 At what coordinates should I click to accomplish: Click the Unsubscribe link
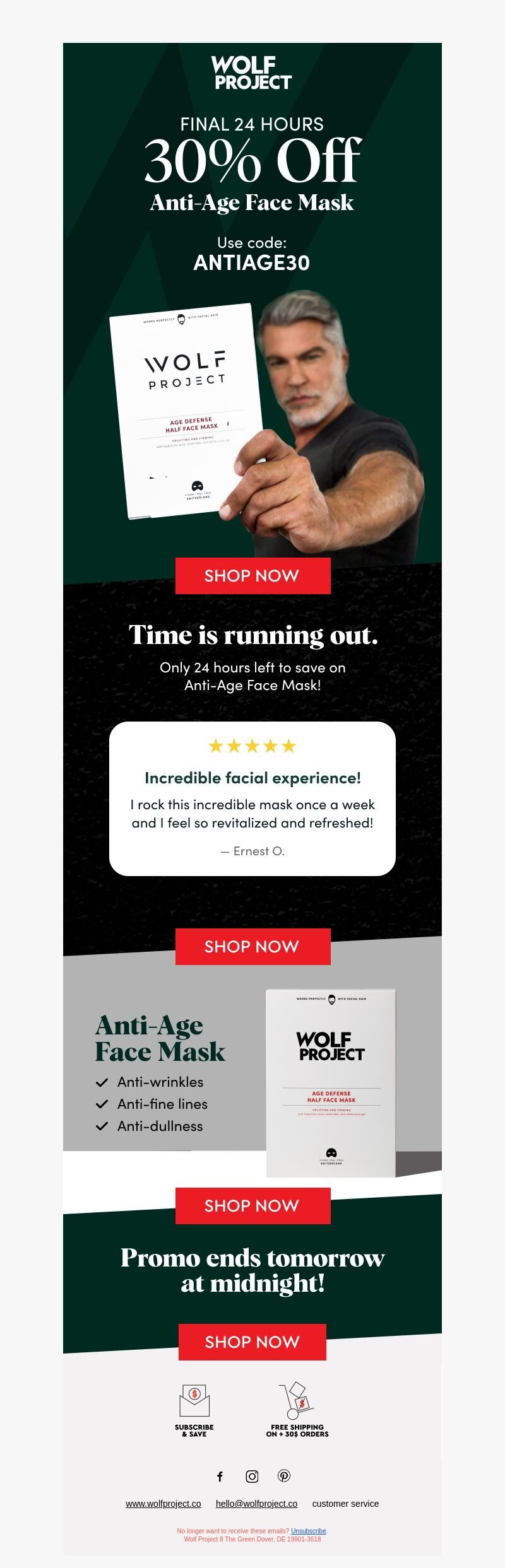[309, 1531]
